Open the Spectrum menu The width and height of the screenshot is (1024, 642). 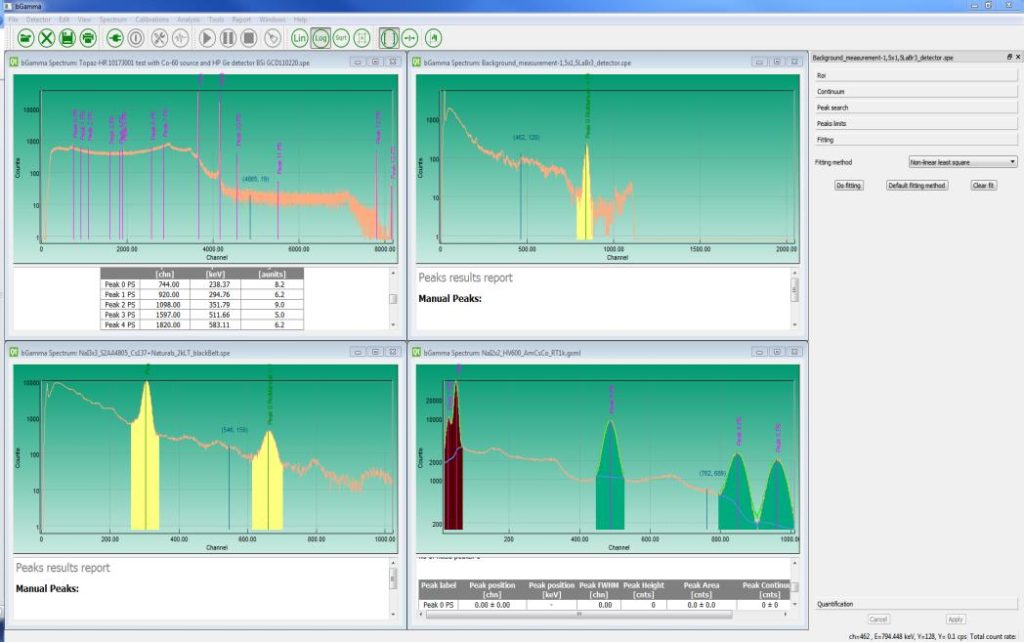[x=112, y=19]
